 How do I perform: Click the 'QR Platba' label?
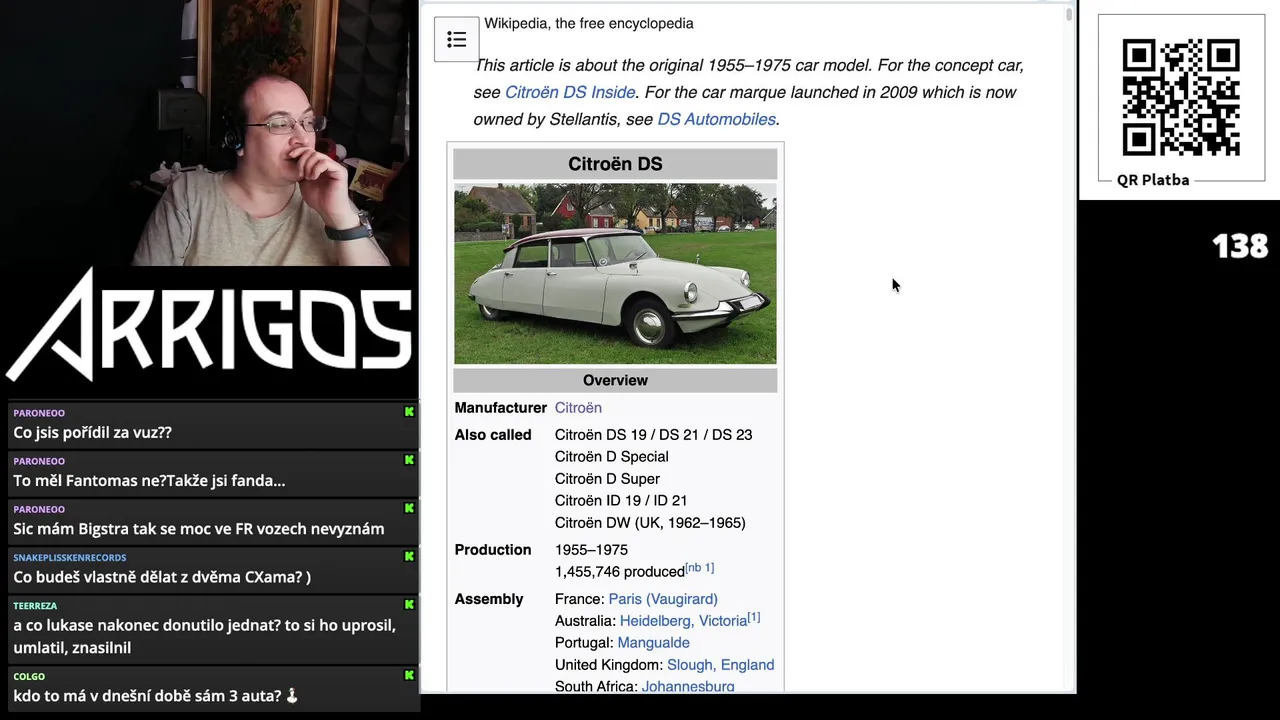1153,180
